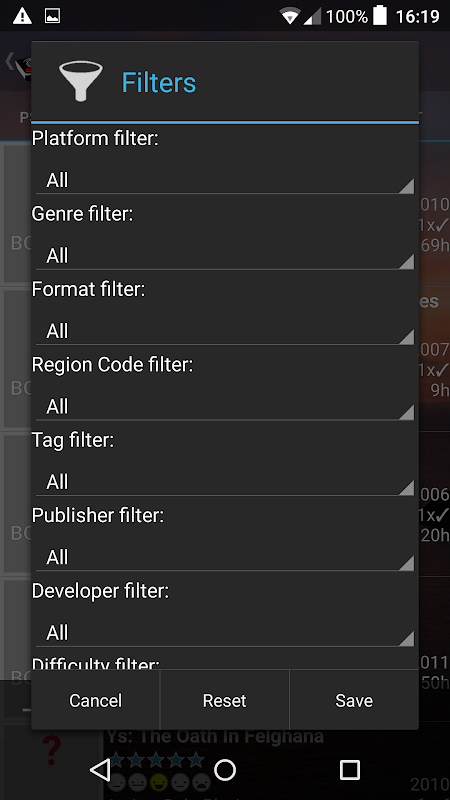The height and width of the screenshot is (800, 450).
Task: Tap the warning triangle status icon
Action: [22, 16]
